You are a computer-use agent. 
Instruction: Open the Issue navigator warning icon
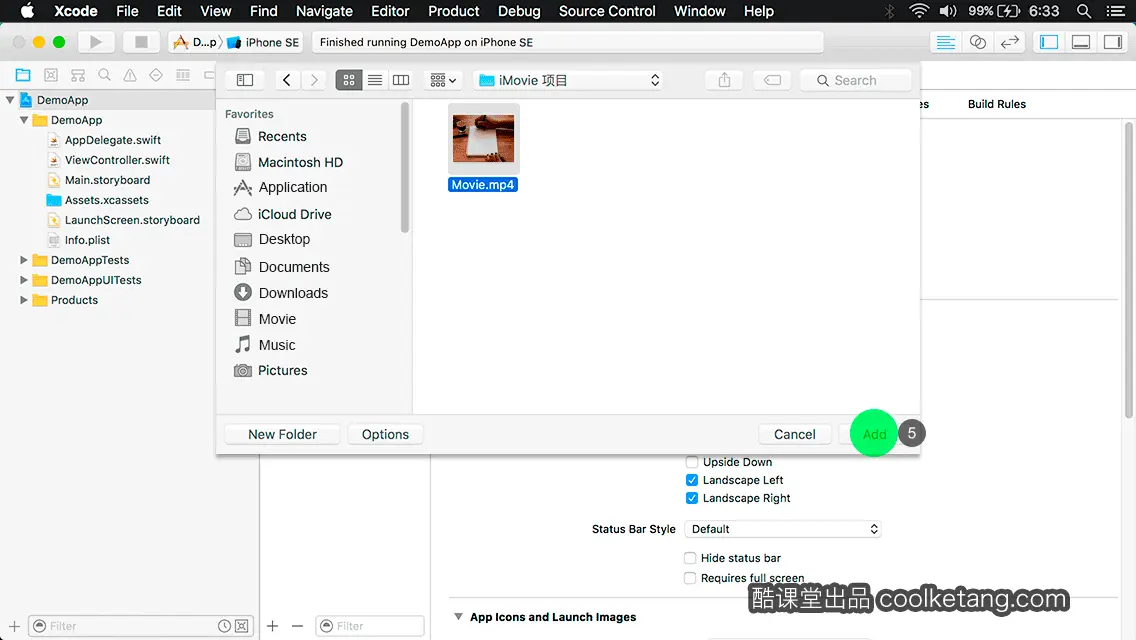point(130,75)
